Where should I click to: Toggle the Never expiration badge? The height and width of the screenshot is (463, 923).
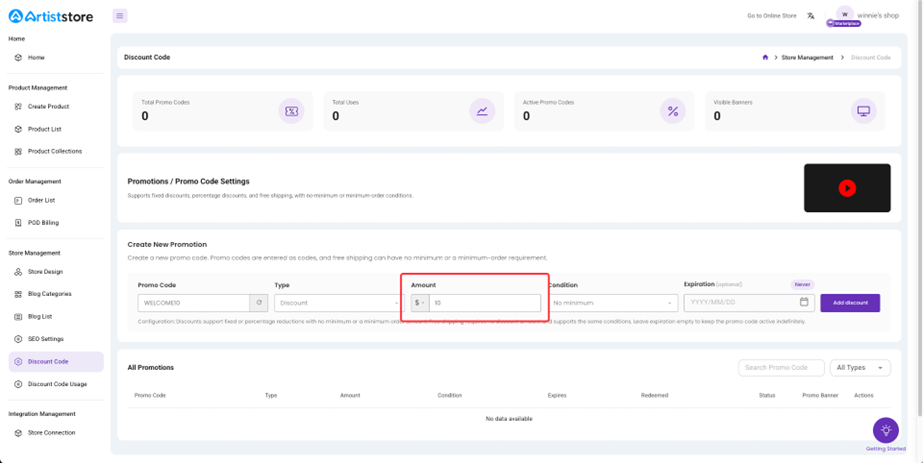[802, 284]
